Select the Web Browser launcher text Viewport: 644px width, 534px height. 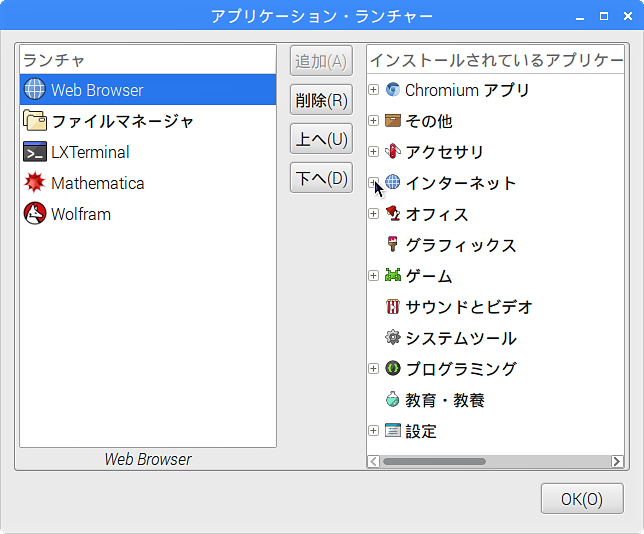(x=97, y=90)
